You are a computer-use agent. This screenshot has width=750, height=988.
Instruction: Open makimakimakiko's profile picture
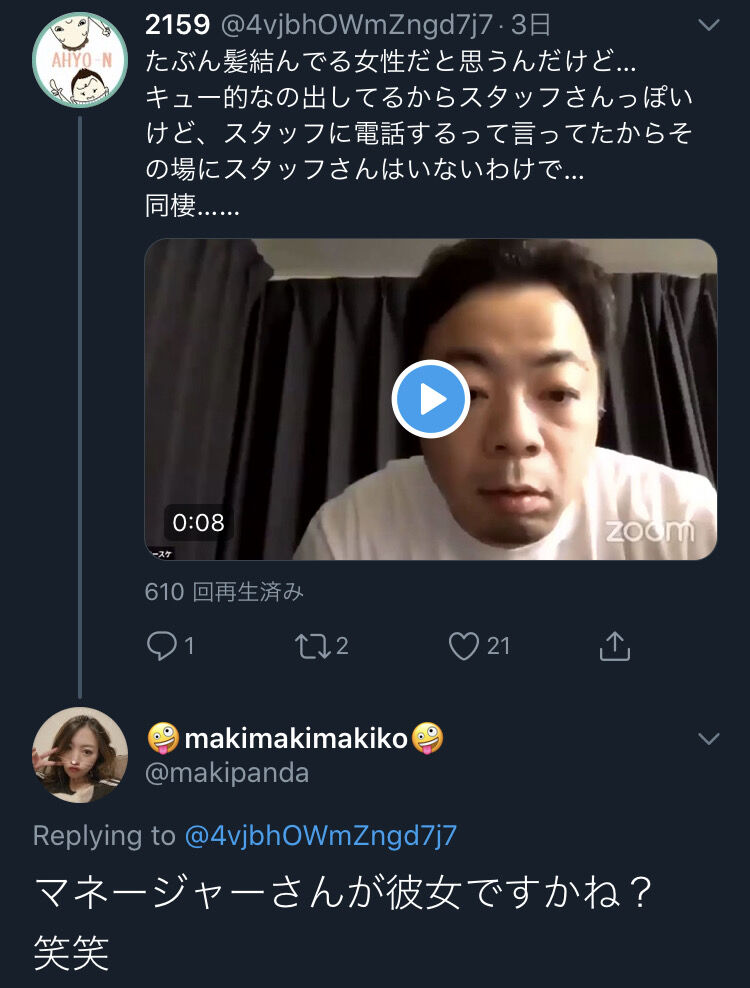click(80, 754)
